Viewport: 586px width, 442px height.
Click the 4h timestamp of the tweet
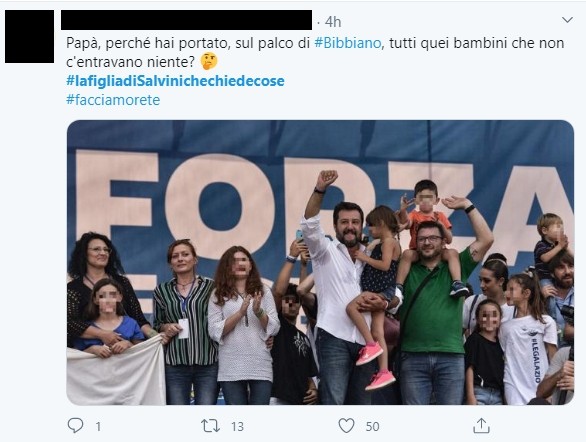(x=333, y=22)
